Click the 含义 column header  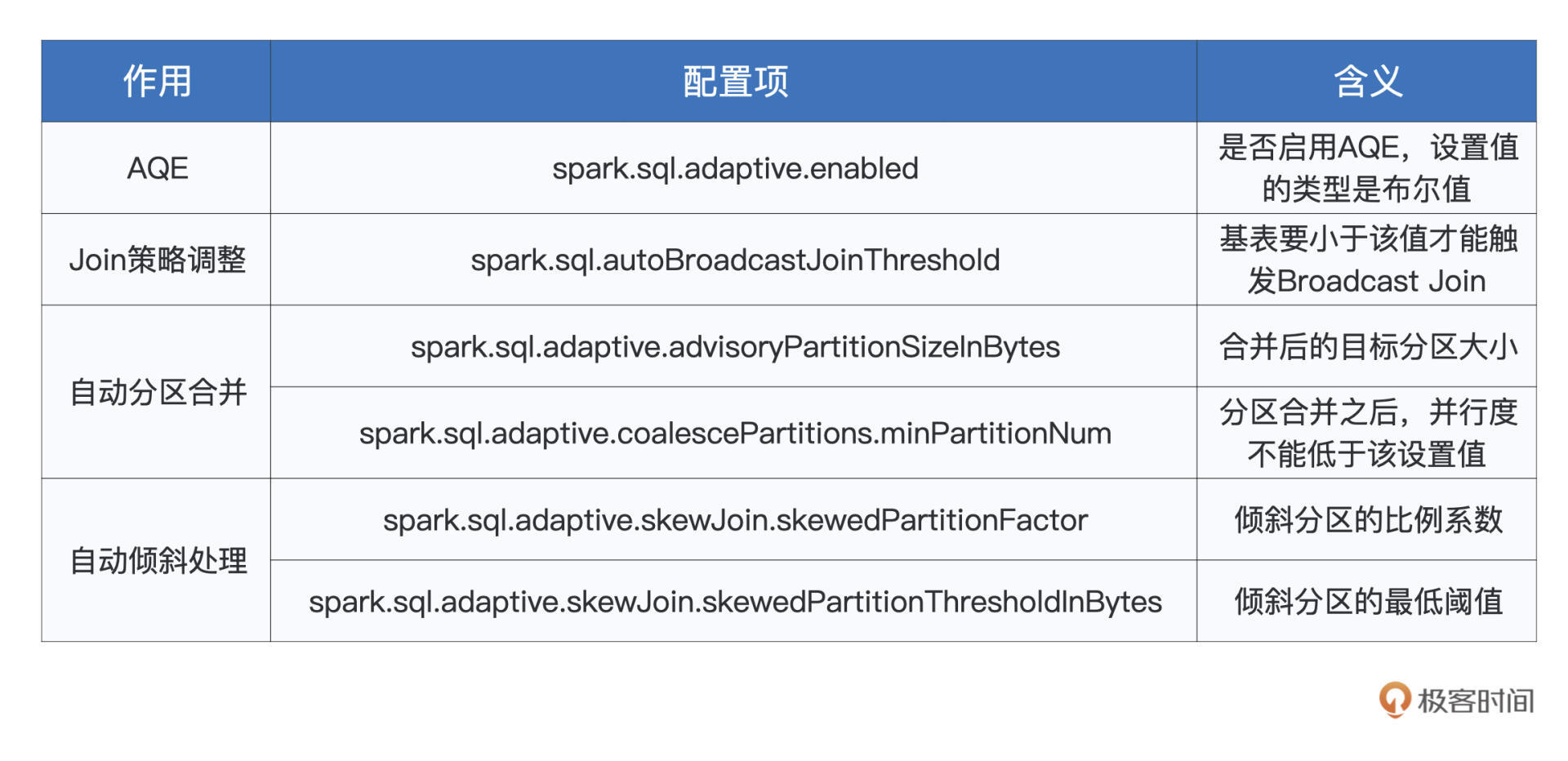point(1367,82)
